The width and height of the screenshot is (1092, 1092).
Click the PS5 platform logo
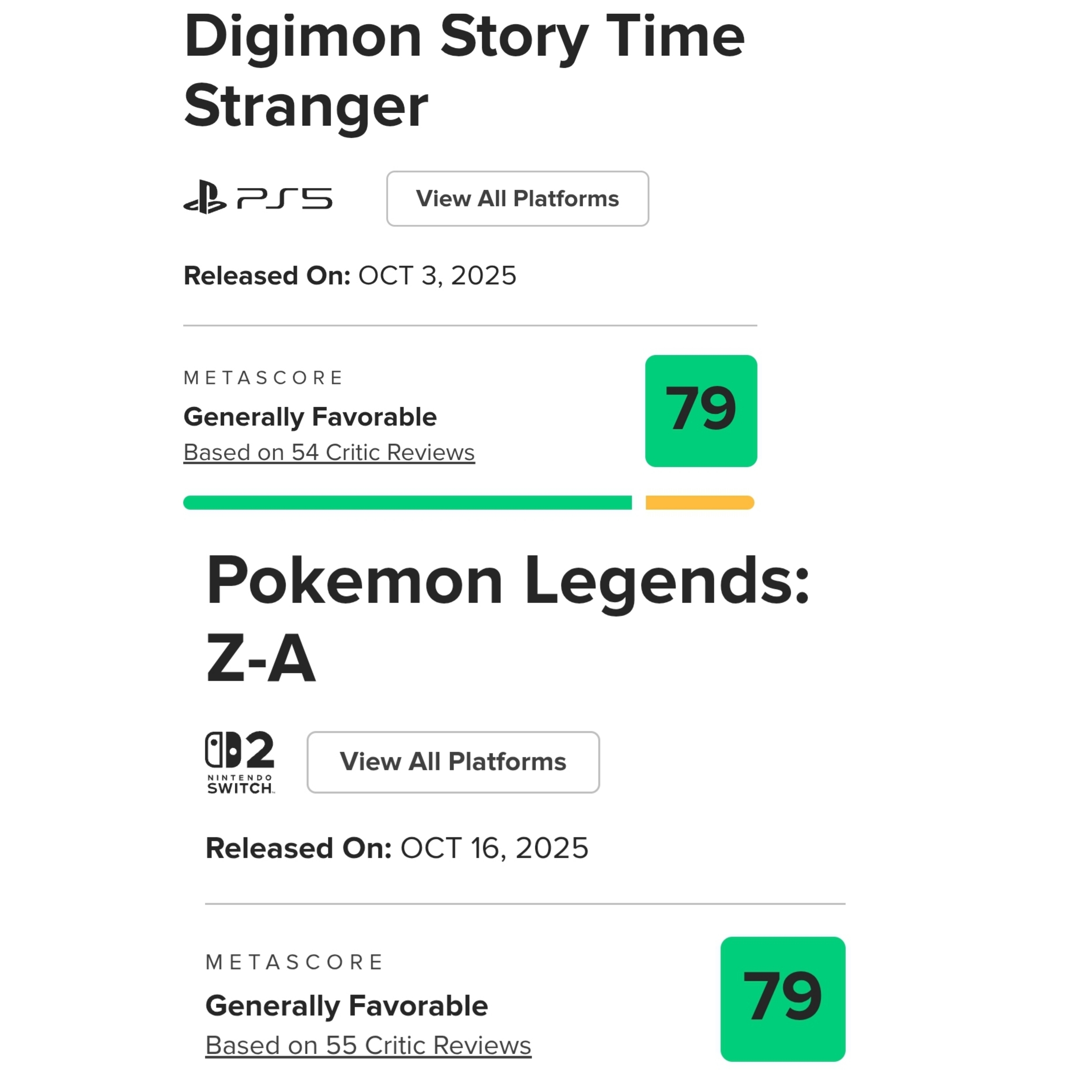tap(258, 198)
